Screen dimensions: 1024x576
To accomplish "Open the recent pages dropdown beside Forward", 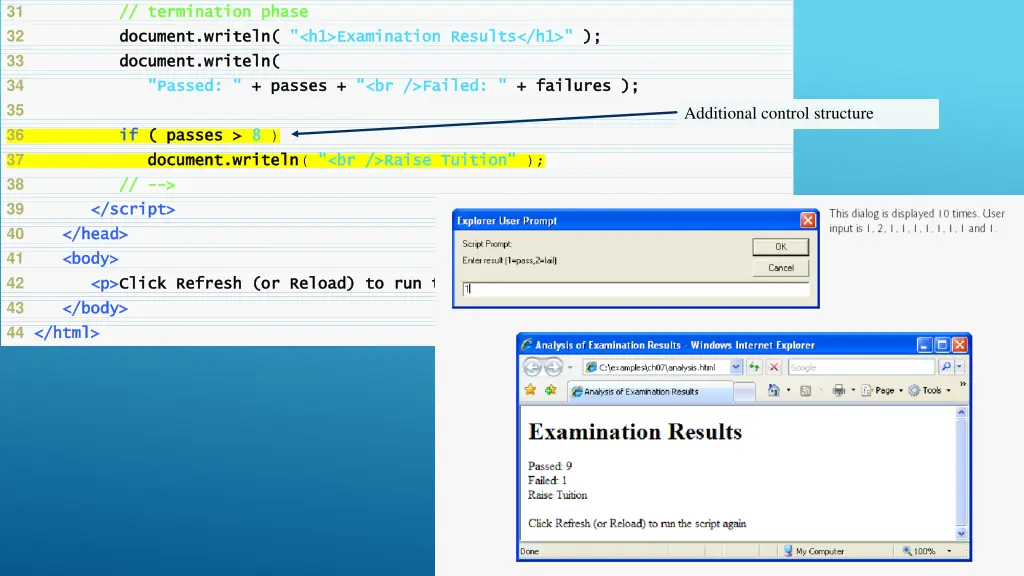I will (x=570, y=368).
